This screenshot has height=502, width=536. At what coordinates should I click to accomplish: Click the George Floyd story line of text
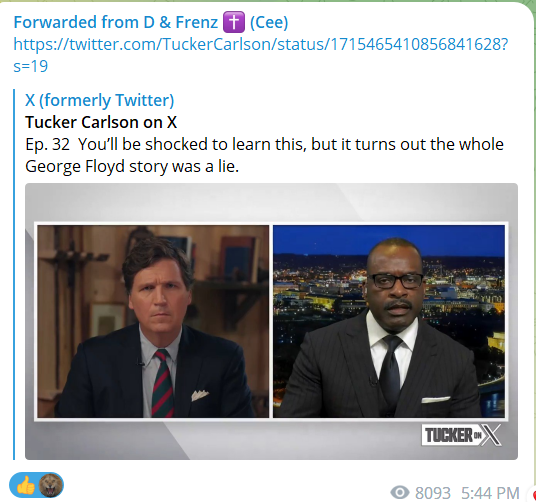(x=132, y=166)
